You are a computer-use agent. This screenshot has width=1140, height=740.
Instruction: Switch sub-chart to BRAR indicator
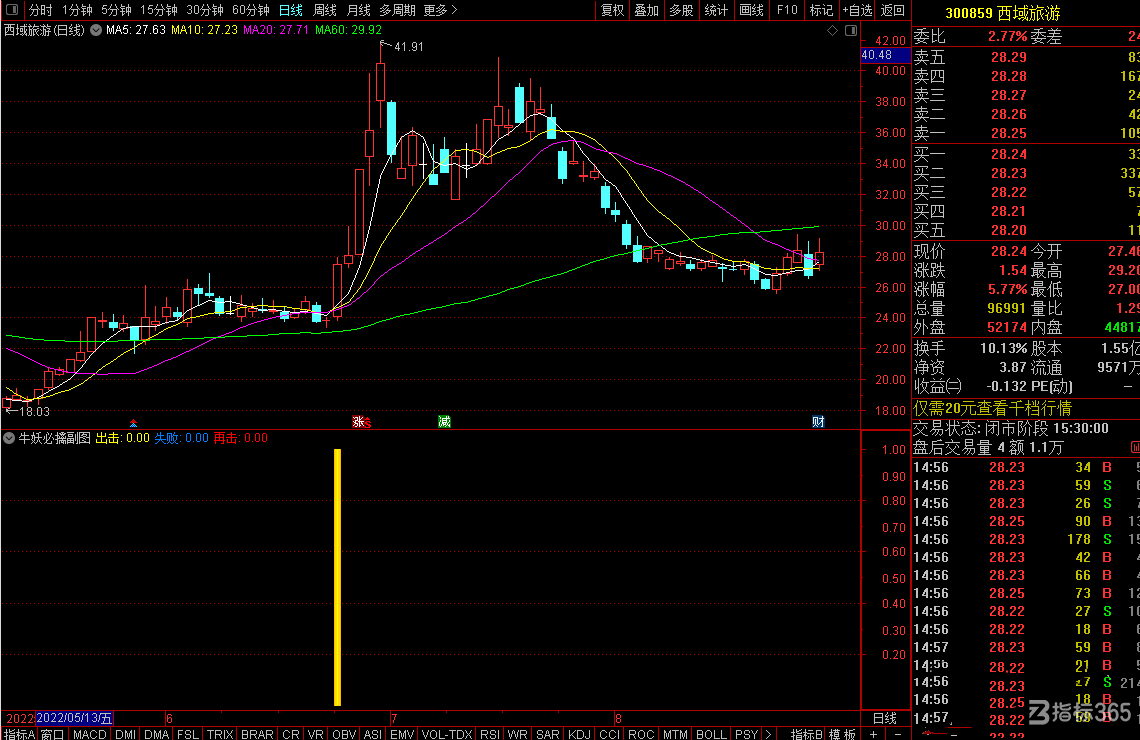click(x=257, y=734)
